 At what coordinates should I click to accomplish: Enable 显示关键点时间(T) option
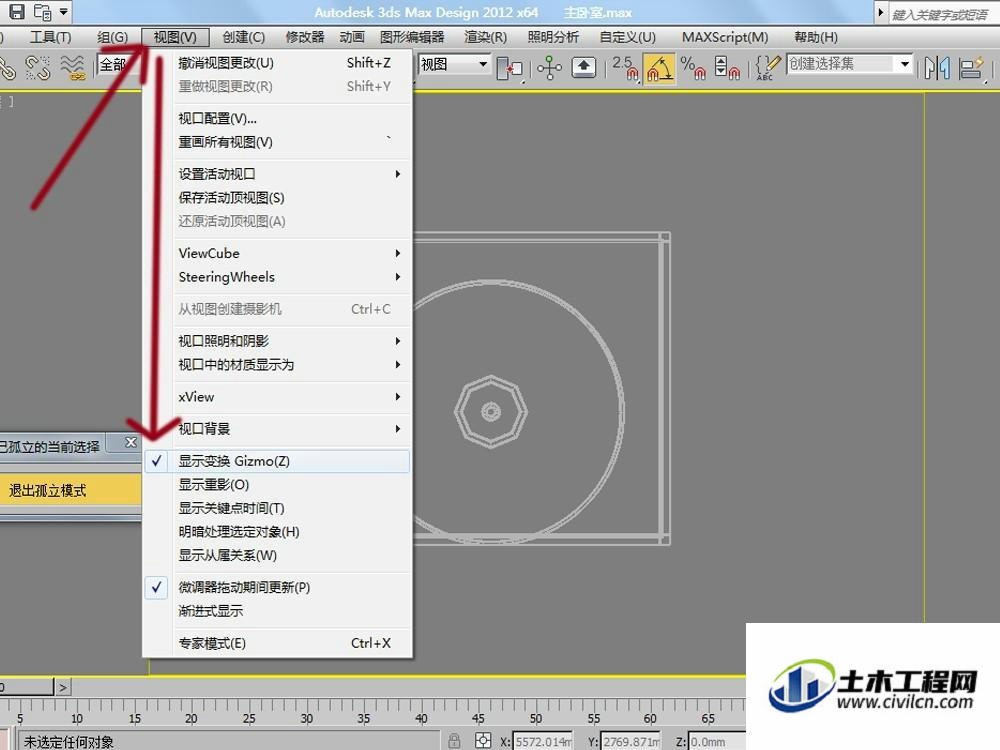pos(277,508)
